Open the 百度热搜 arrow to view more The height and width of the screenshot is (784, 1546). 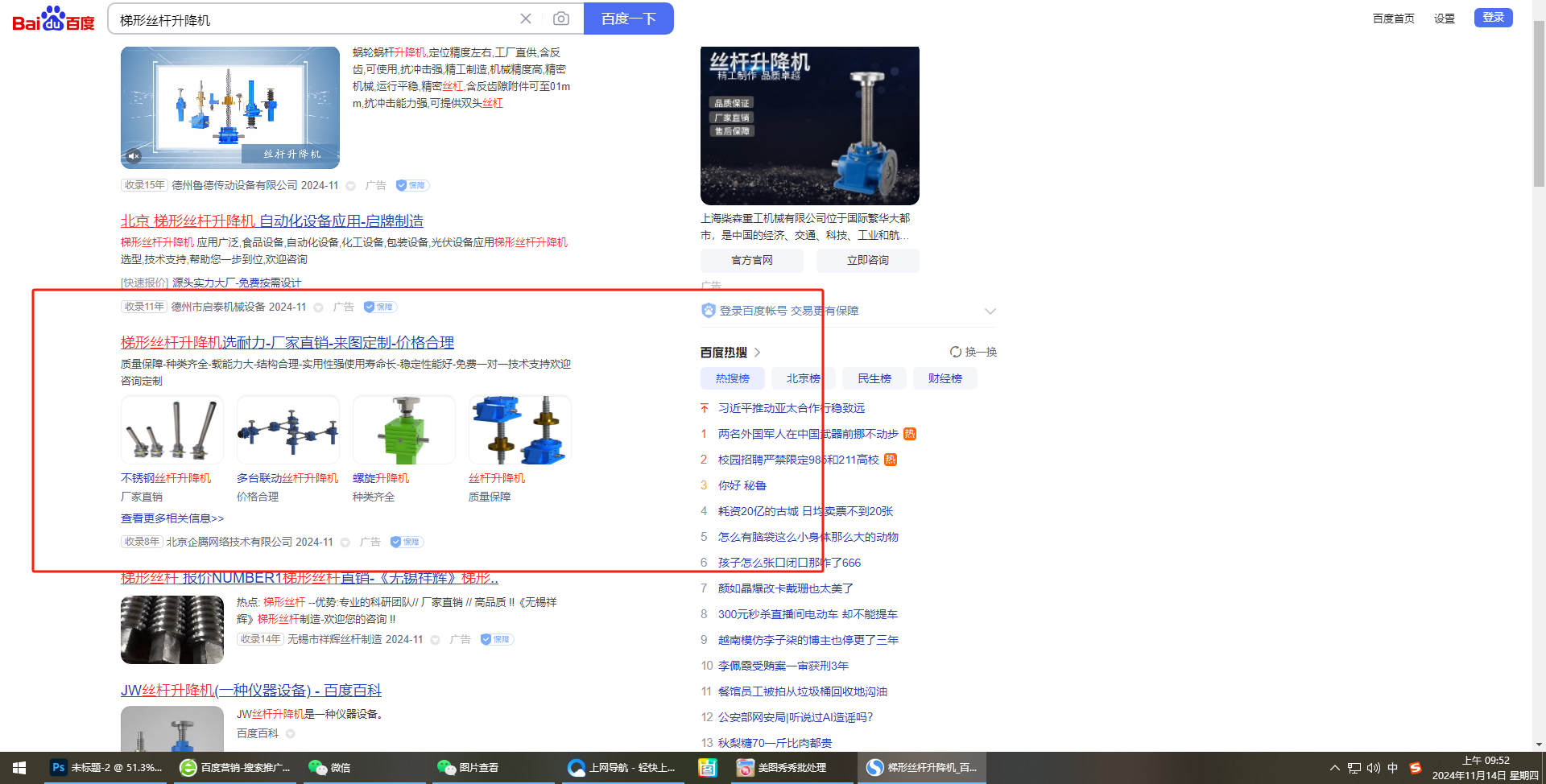[x=757, y=353]
